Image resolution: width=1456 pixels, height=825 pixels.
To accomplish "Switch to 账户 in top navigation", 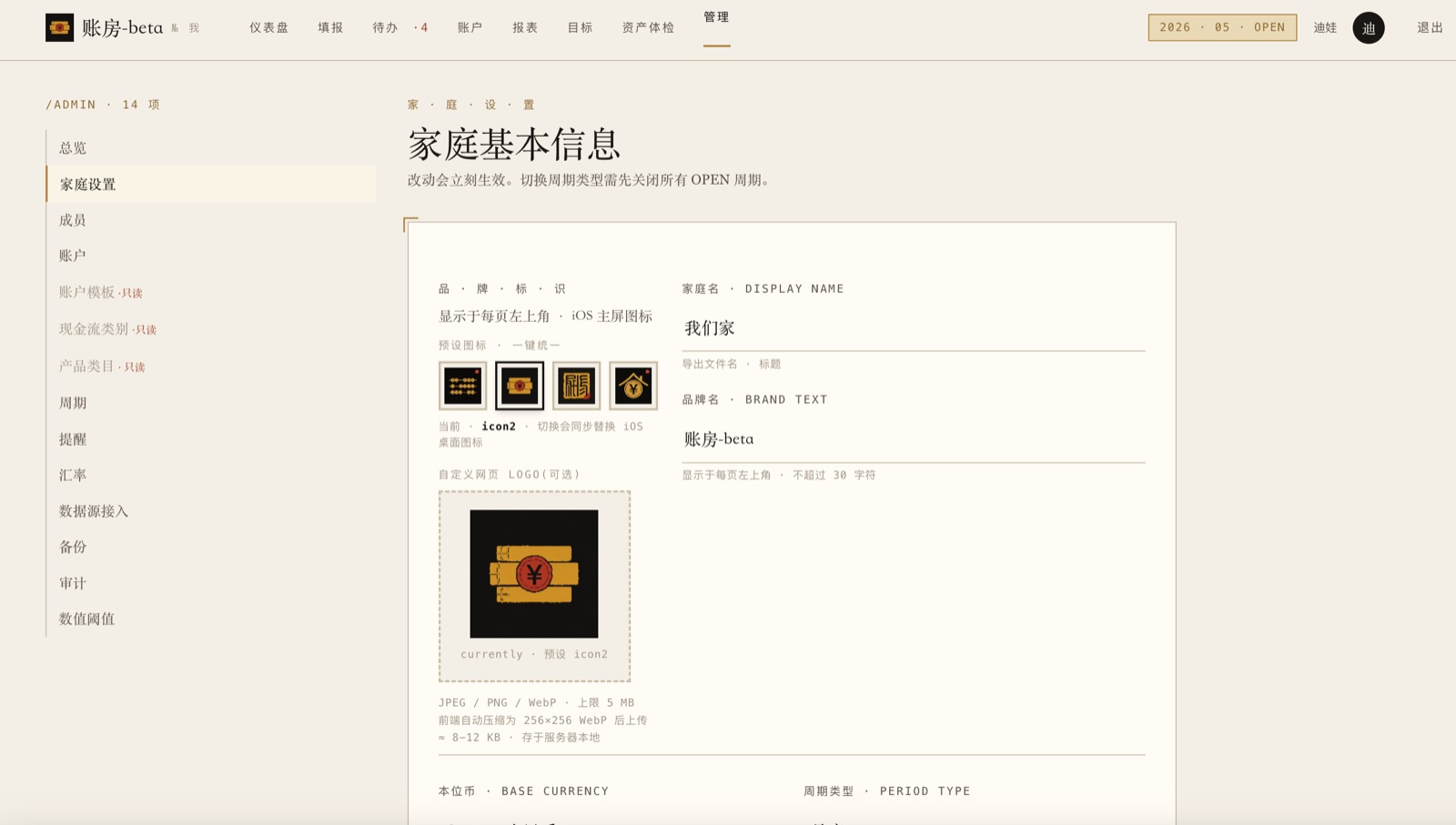I will click(470, 27).
